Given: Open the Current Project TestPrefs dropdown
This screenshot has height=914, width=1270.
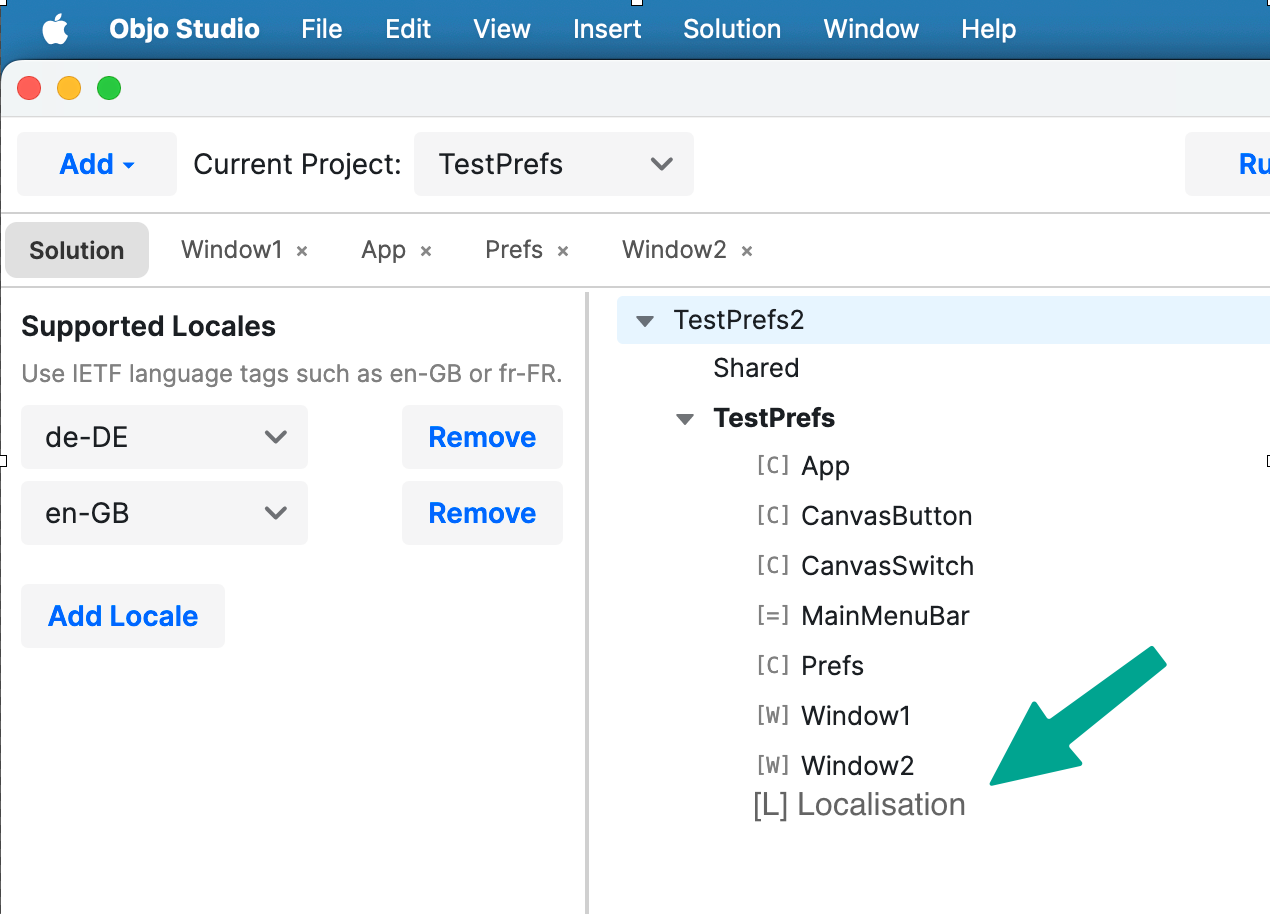Looking at the screenshot, I should (554, 164).
